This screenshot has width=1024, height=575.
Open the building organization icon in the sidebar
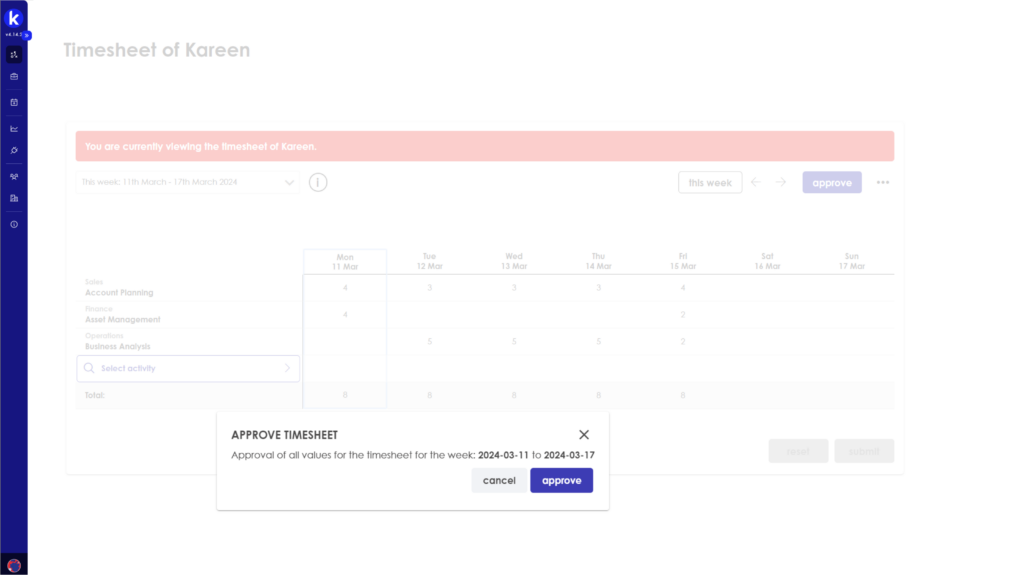[x=14, y=199]
